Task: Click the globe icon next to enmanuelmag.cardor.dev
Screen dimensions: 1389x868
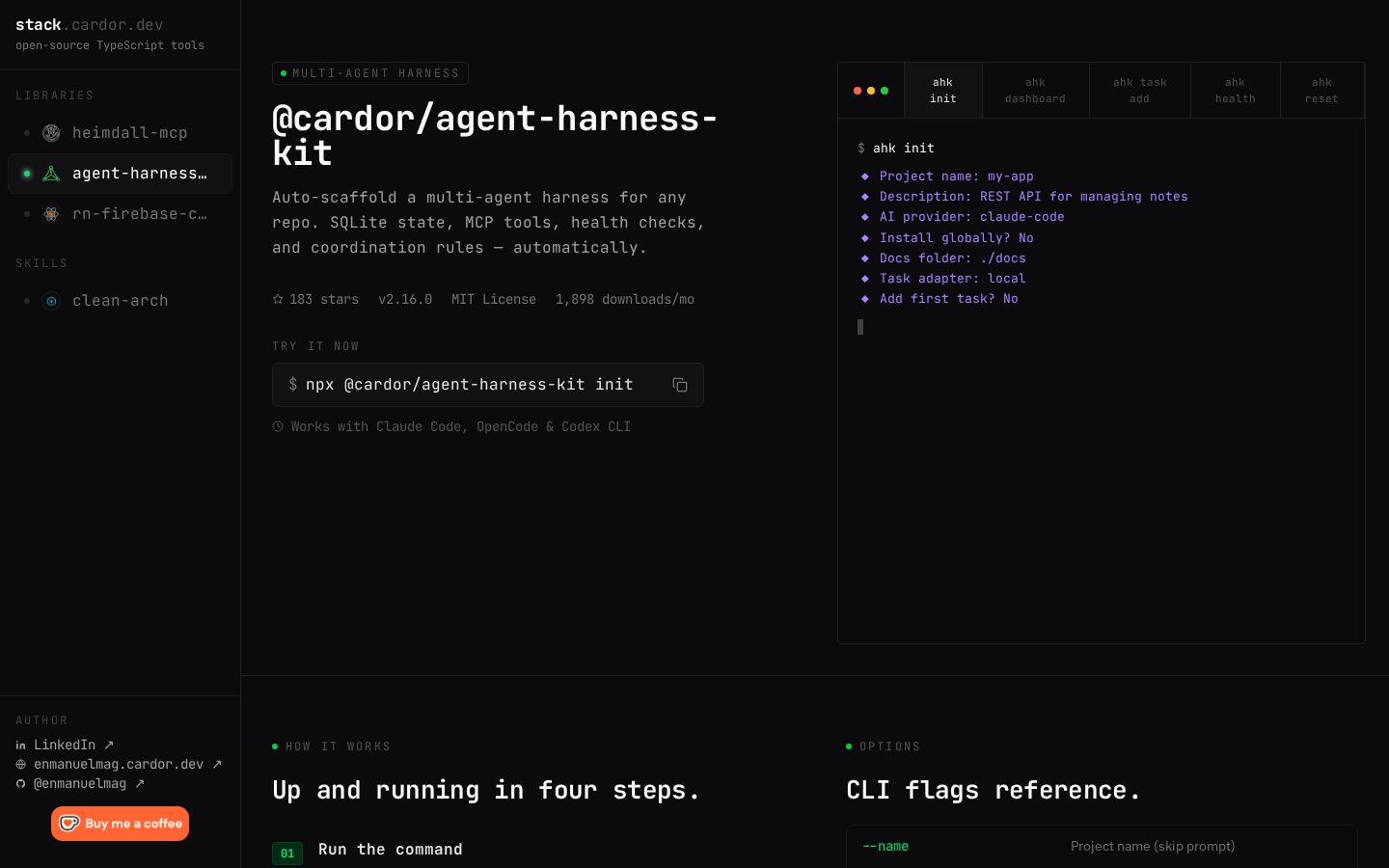Action: [20, 764]
